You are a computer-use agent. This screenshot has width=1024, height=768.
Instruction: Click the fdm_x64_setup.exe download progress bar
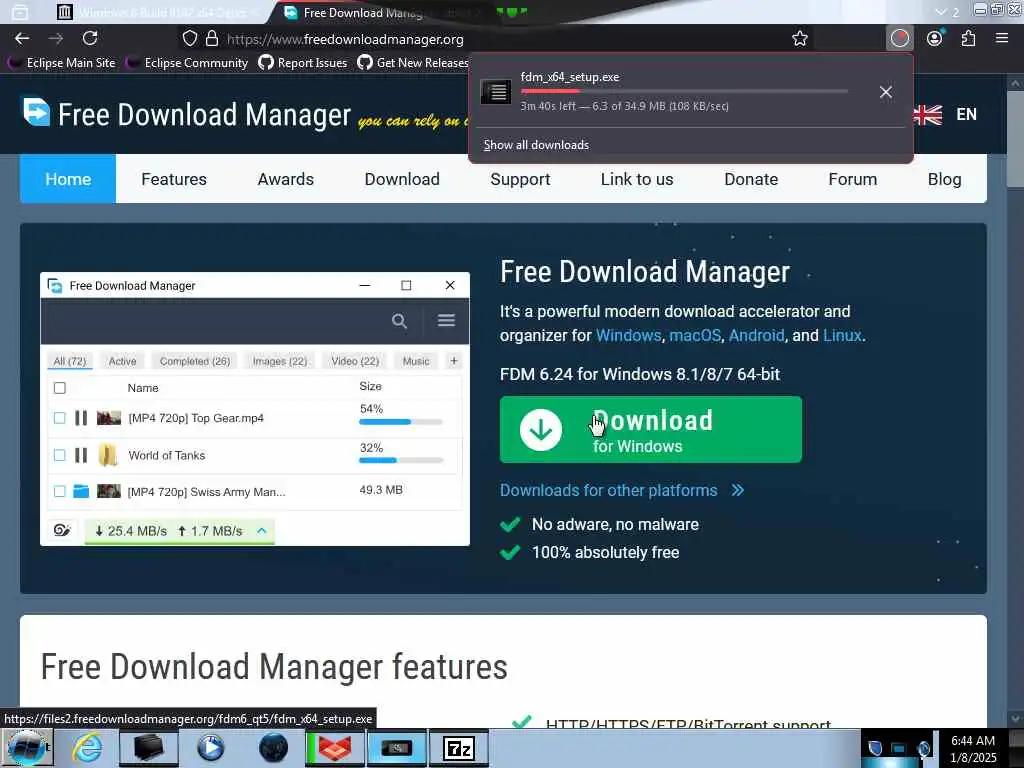click(684, 91)
